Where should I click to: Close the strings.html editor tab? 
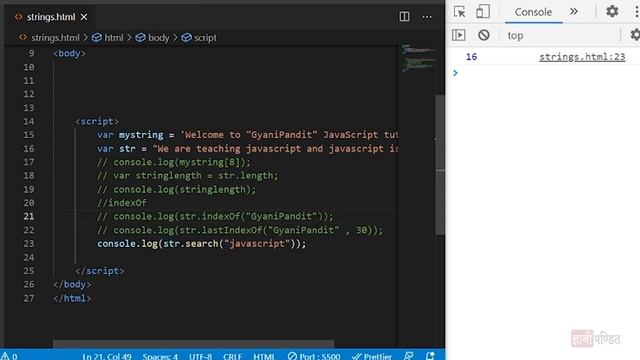(x=84, y=17)
